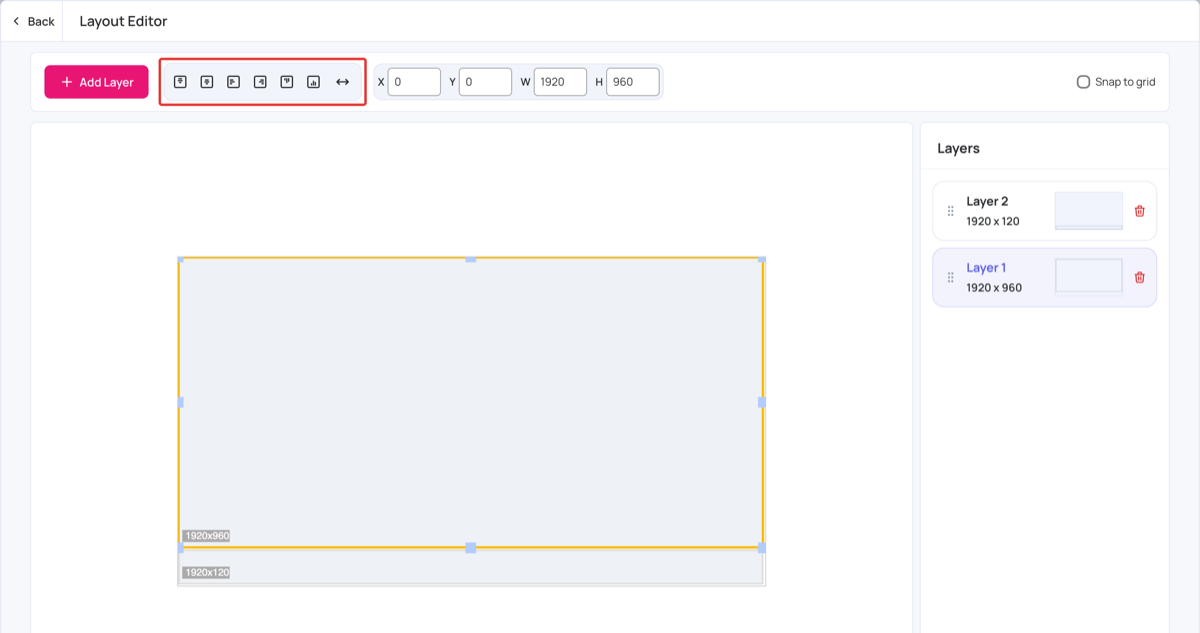The height and width of the screenshot is (633, 1200).
Task: Select Layer 2 in Layers panel
Action: coord(1044,211)
